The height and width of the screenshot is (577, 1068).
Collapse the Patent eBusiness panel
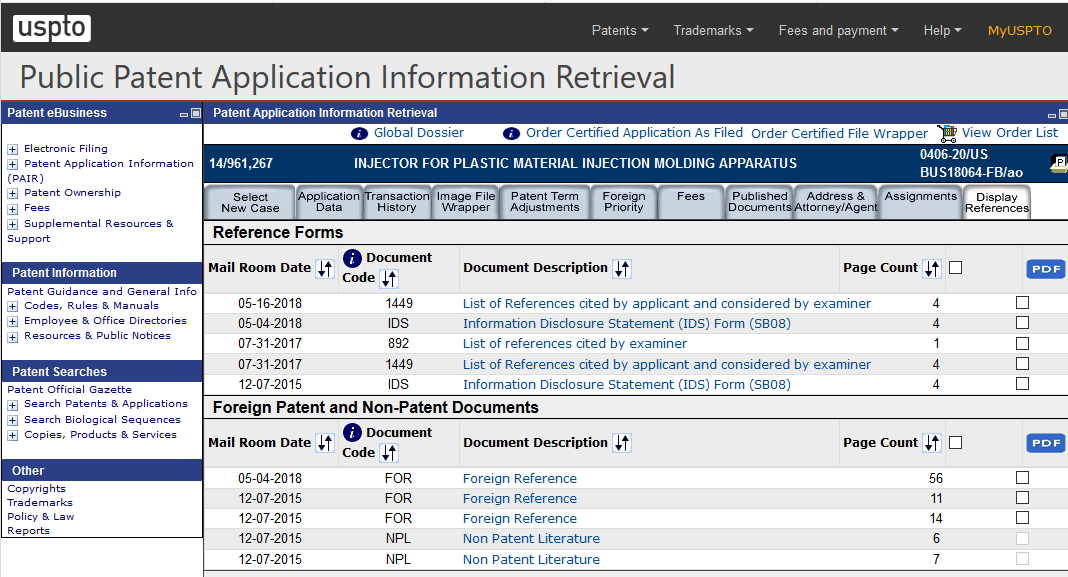pyautogui.click(x=182, y=113)
